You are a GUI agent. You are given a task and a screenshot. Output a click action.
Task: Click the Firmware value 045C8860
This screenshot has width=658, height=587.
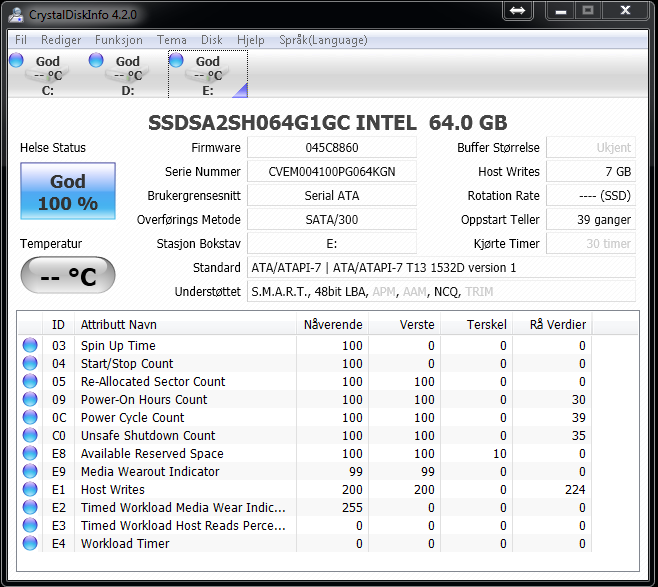332,148
